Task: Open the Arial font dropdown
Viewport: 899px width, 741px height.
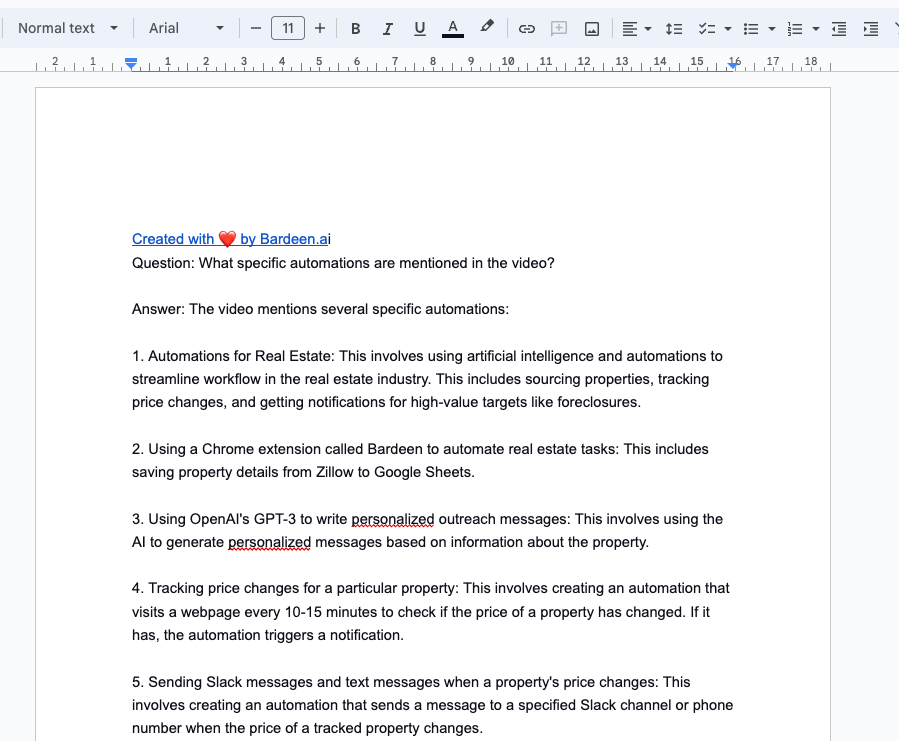Action: click(186, 28)
